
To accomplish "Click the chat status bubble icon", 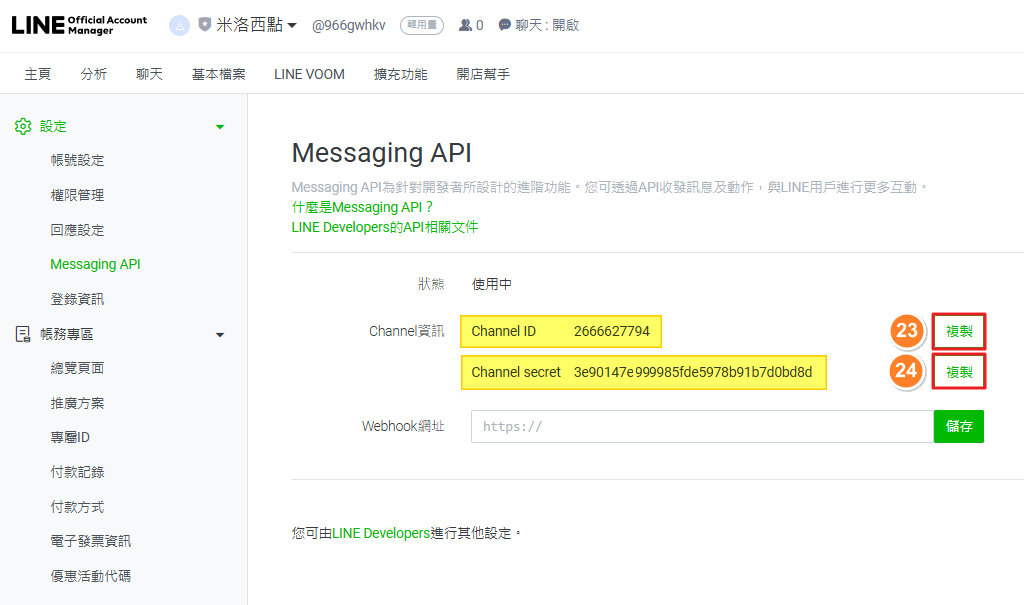I will (505, 25).
